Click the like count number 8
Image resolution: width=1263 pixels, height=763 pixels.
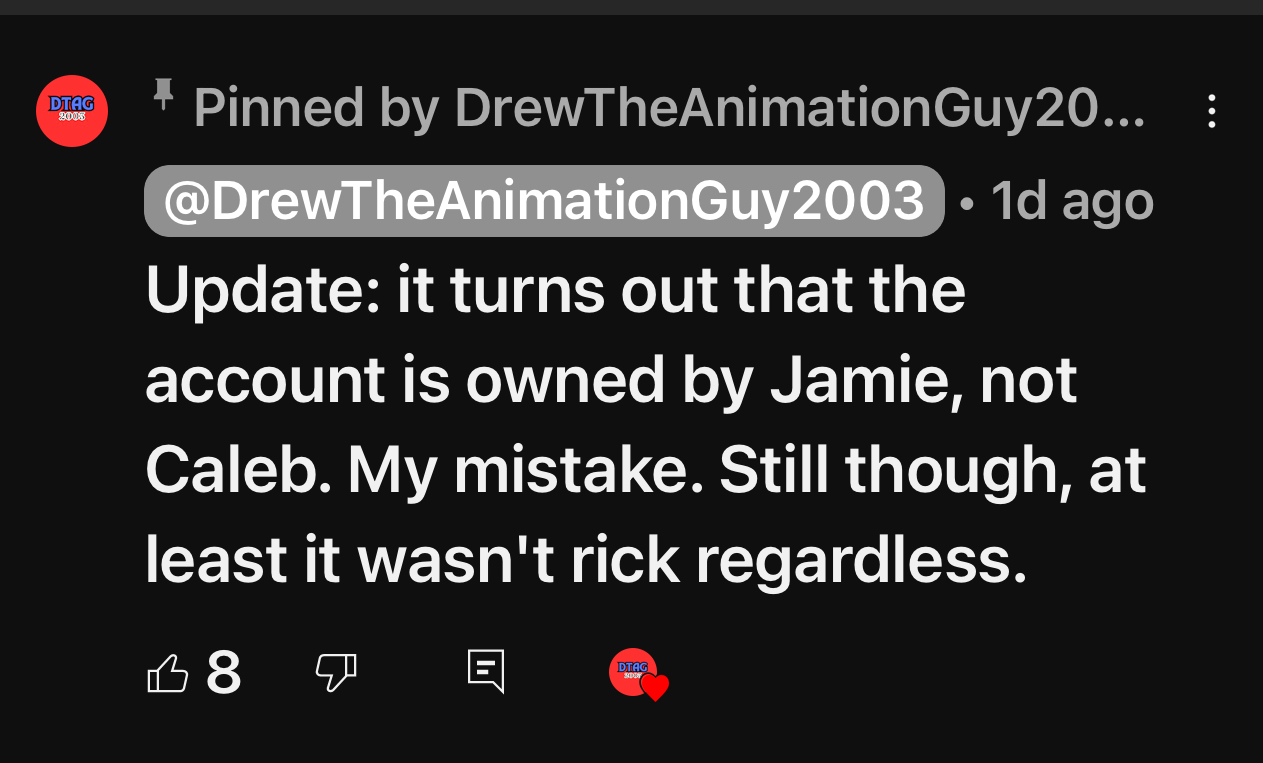point(224,673)
